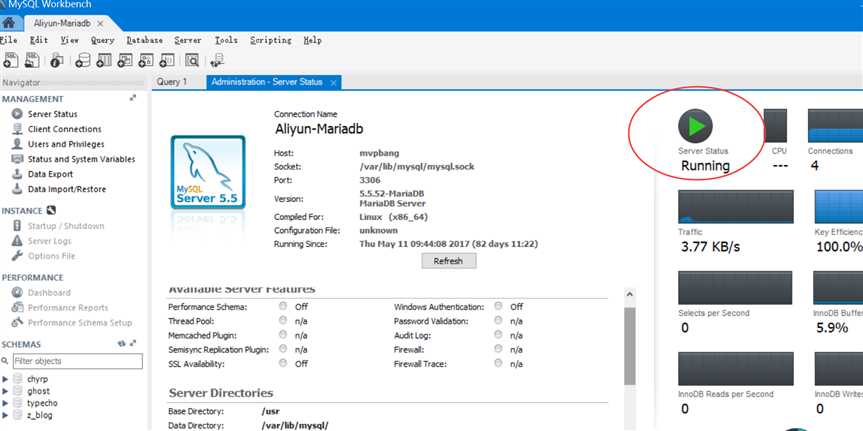Open the View menu
Image resolution: width=863 pixels, height=431 pixels.
69,40
